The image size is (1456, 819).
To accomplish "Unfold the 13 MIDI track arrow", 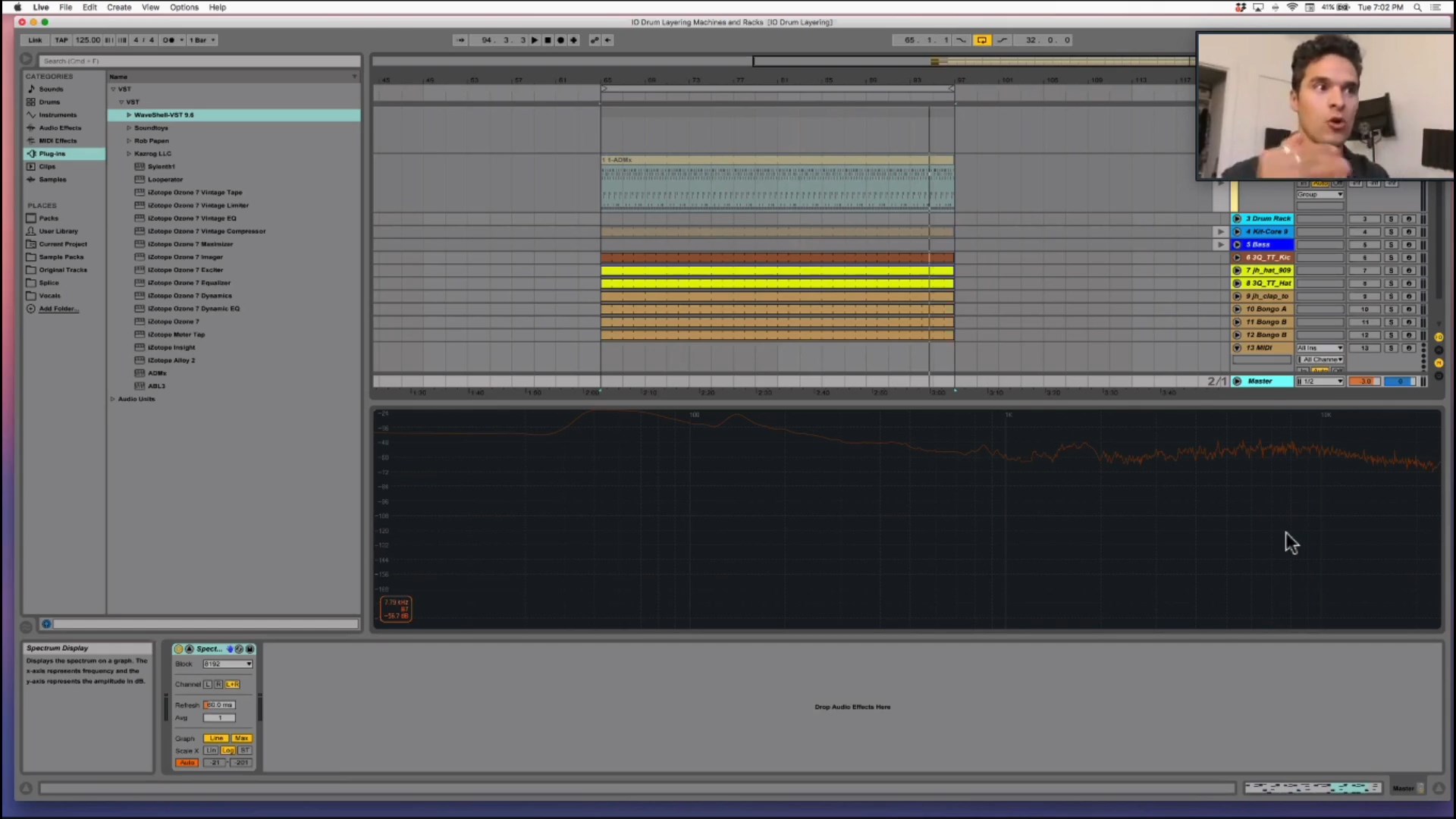I will coord(1237,348).
